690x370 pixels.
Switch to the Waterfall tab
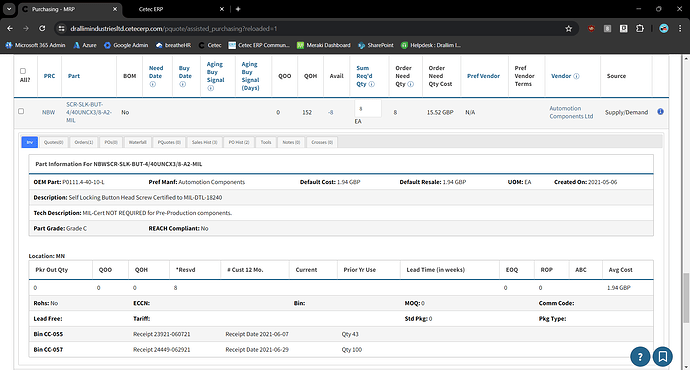pyautogui.click(x=137, y=142)
